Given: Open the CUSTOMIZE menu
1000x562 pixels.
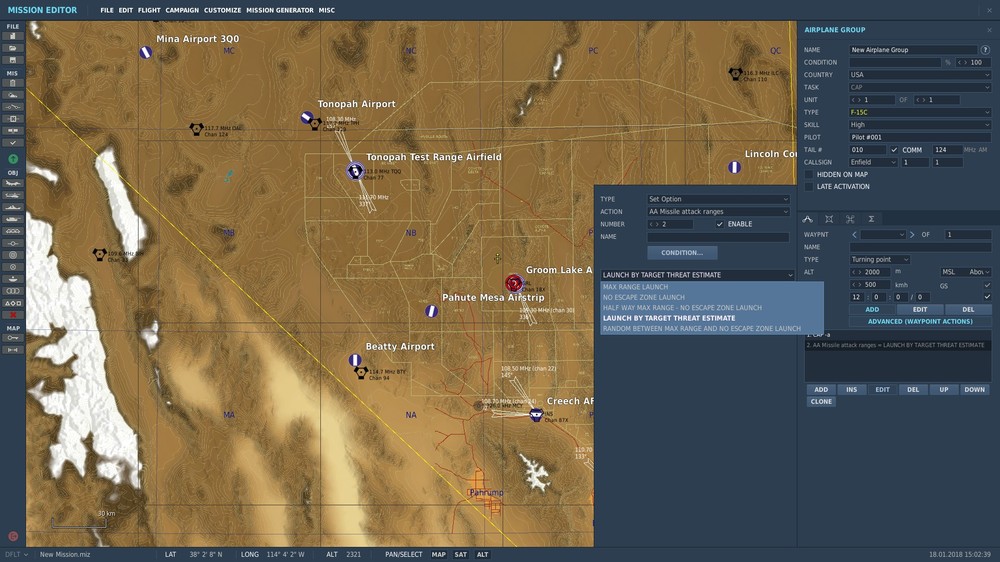Looking at the screenshot, I should 223,10.
